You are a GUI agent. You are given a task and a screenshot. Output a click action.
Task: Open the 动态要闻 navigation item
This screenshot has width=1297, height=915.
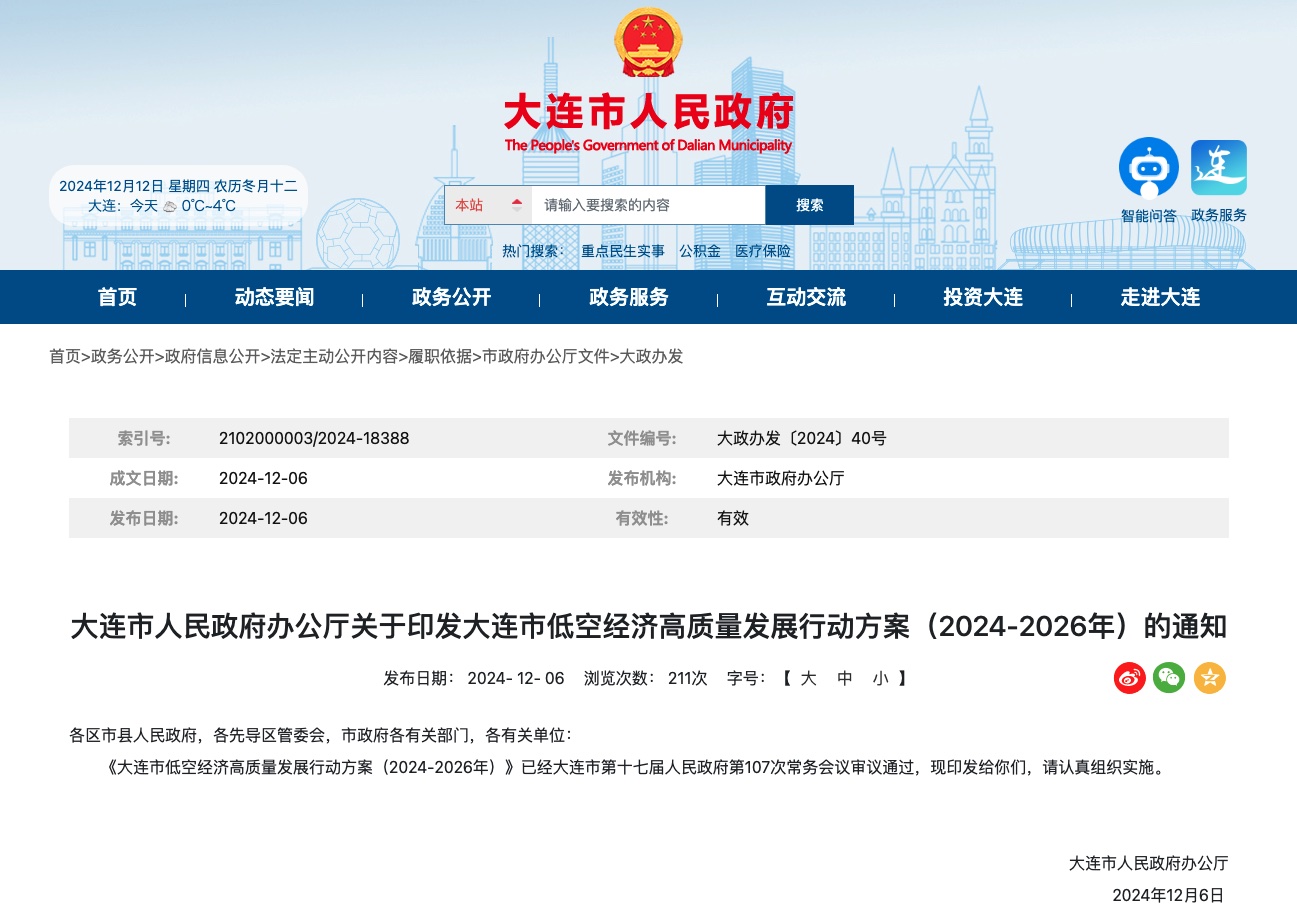point(274,297)
